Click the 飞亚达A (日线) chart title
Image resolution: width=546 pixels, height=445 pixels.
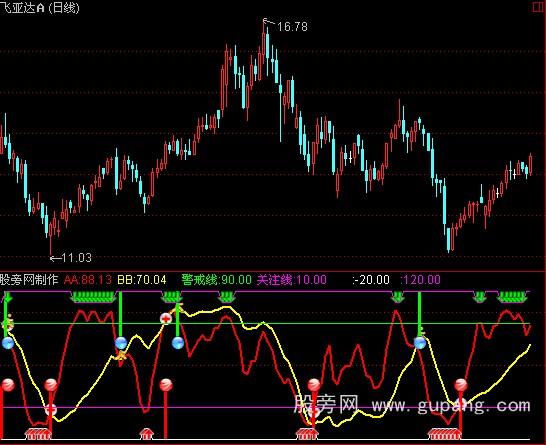click(x=40, y=8)
